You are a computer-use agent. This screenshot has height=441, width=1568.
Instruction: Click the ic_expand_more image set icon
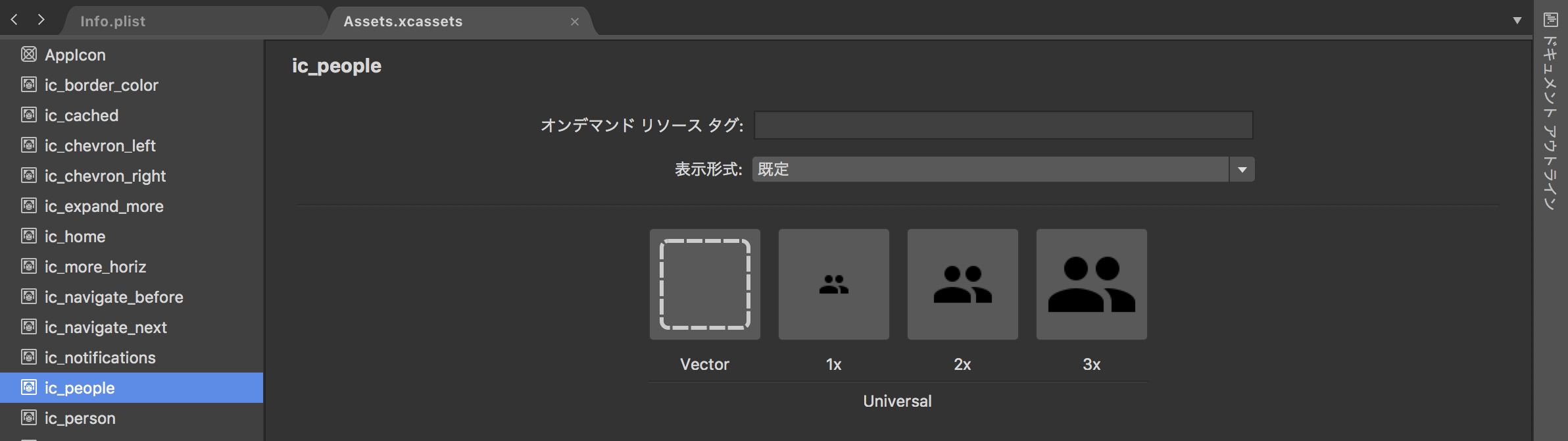(29, 205)
